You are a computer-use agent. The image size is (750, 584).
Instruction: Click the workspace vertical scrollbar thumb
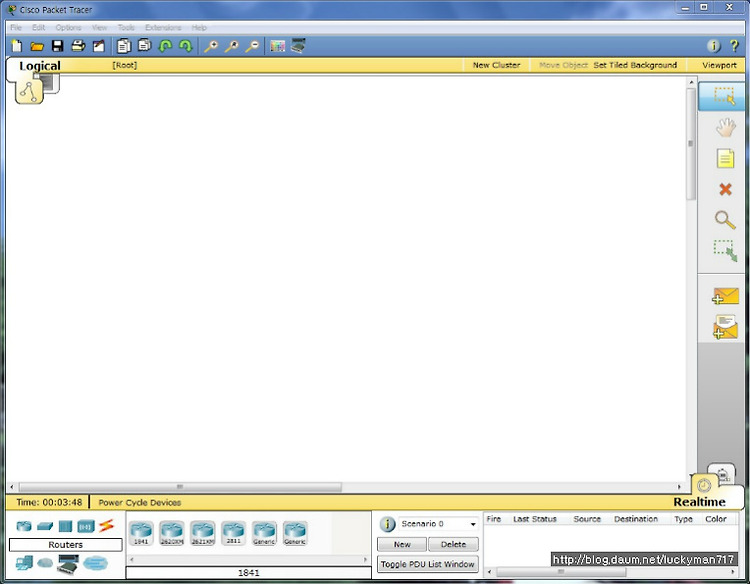point(691,143)
